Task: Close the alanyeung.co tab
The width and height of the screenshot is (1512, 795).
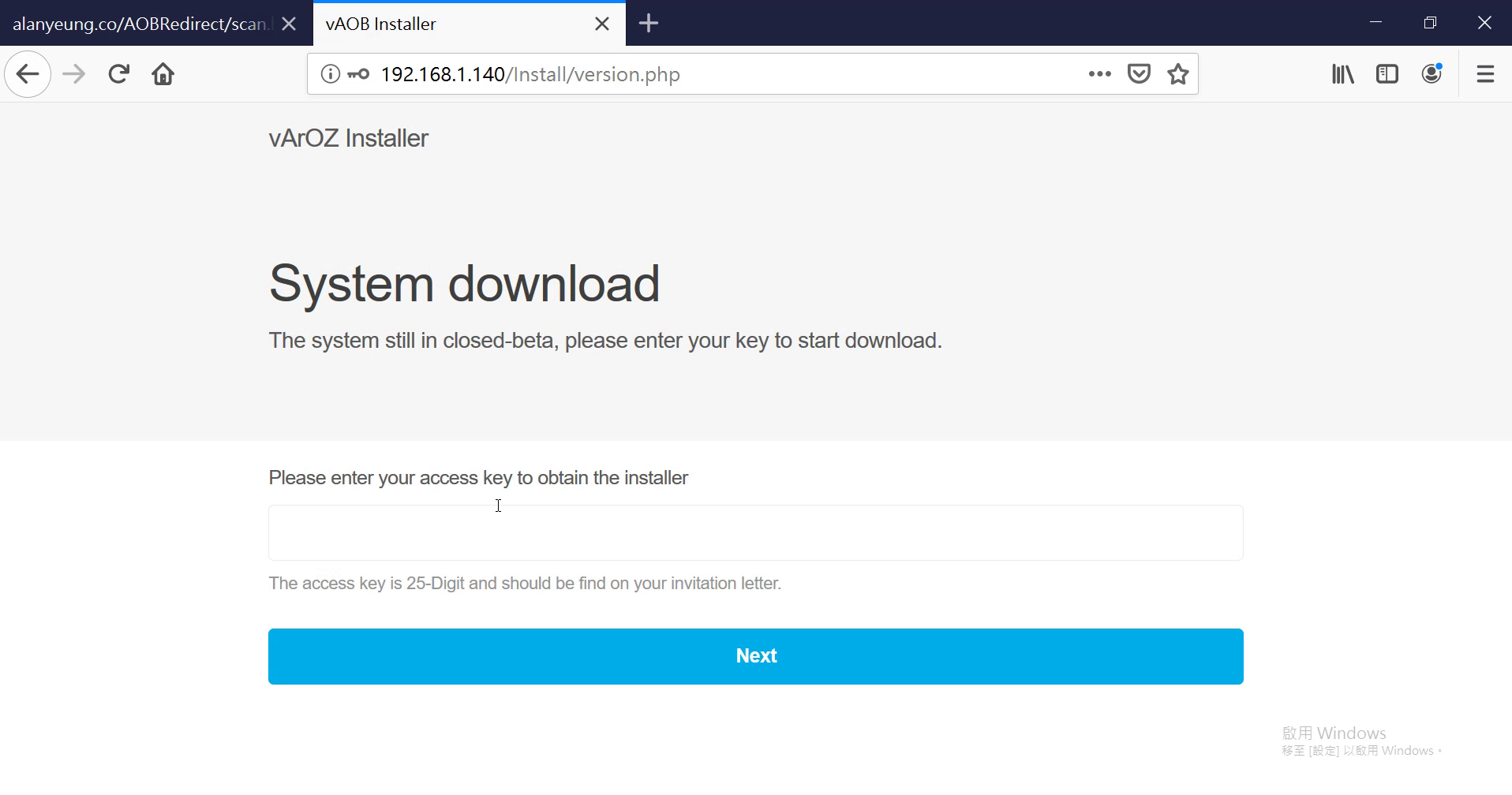Action: click(289, 24)
